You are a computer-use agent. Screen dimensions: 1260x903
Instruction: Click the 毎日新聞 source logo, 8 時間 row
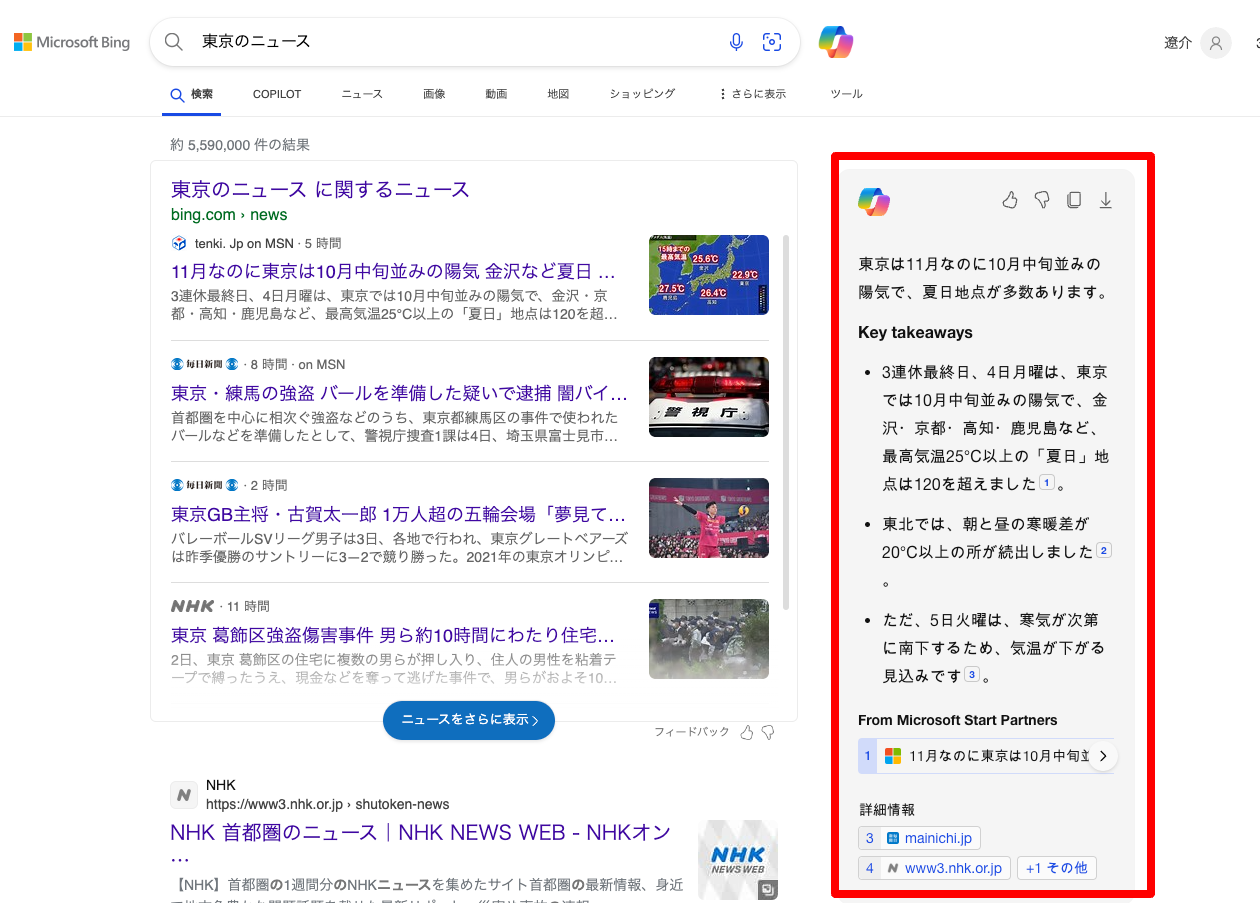coord(205,364)
